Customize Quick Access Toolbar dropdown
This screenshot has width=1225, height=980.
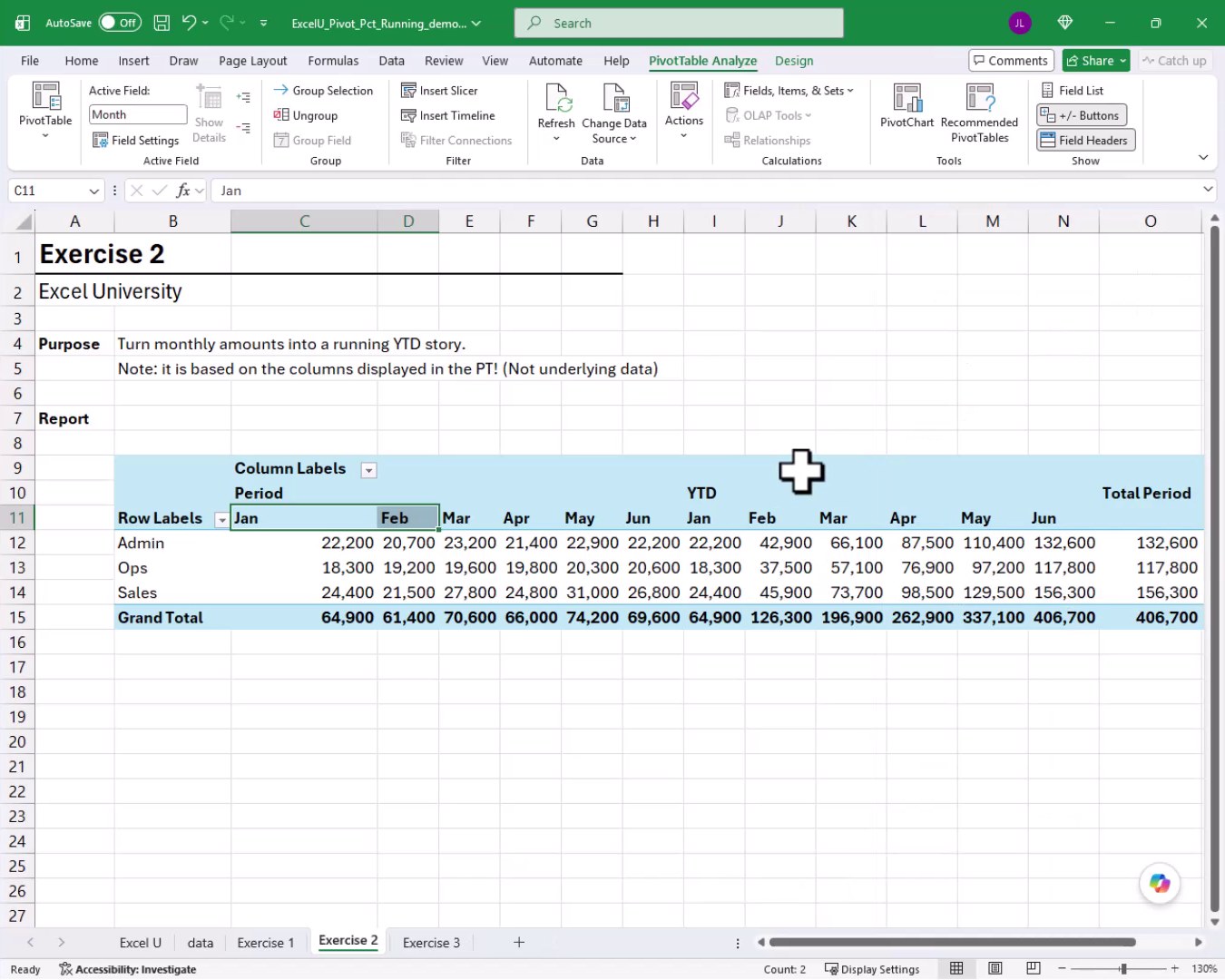click(263, 23)
